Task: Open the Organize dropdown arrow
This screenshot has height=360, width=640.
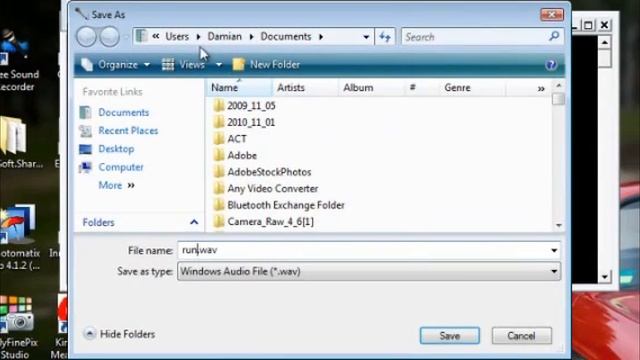Action: [147, 64]
